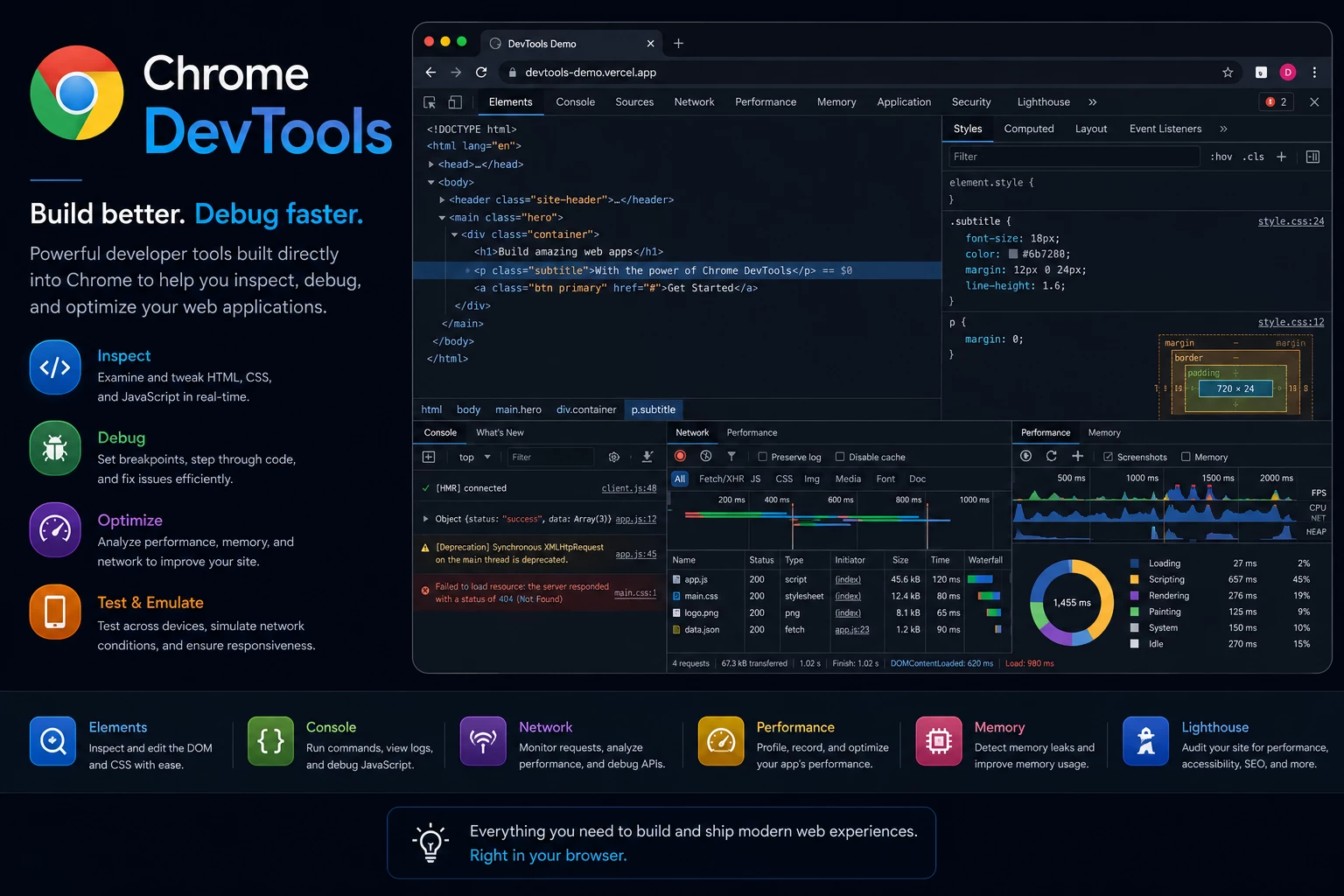Click the URL address bar

click(871, 73)
